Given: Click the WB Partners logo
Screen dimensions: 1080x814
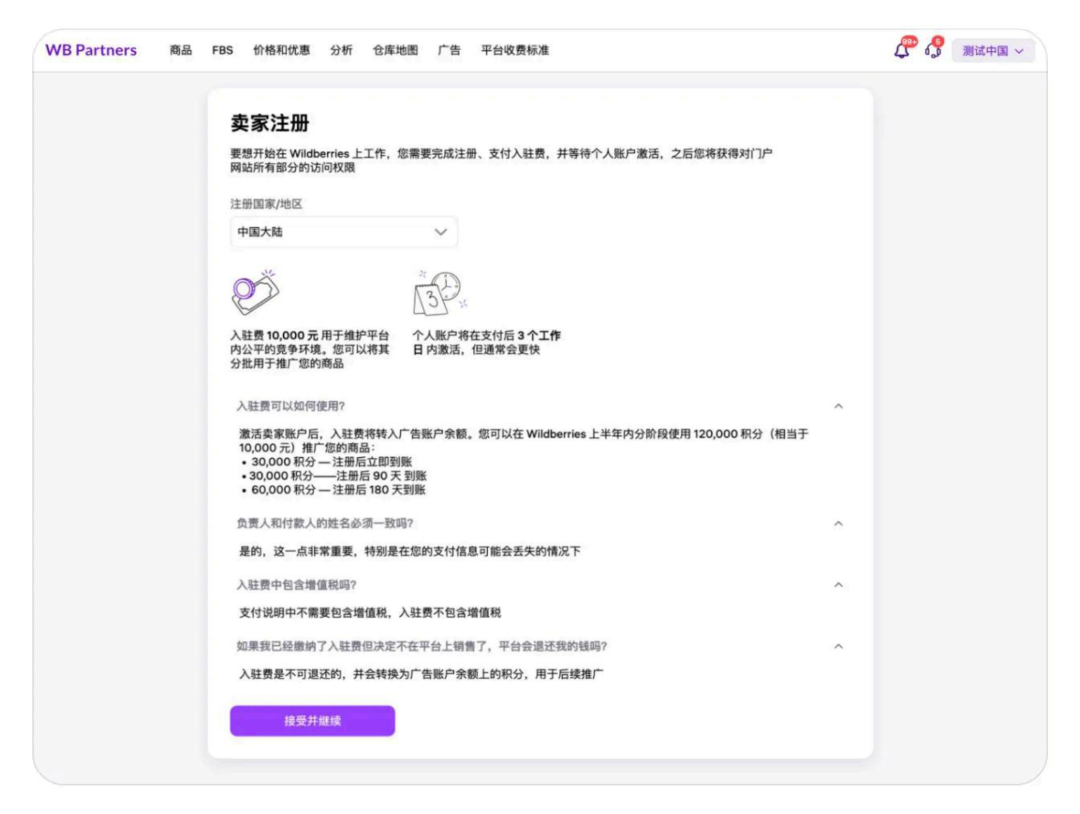Looking at the screenshot, I should click(x=91, y=50).
